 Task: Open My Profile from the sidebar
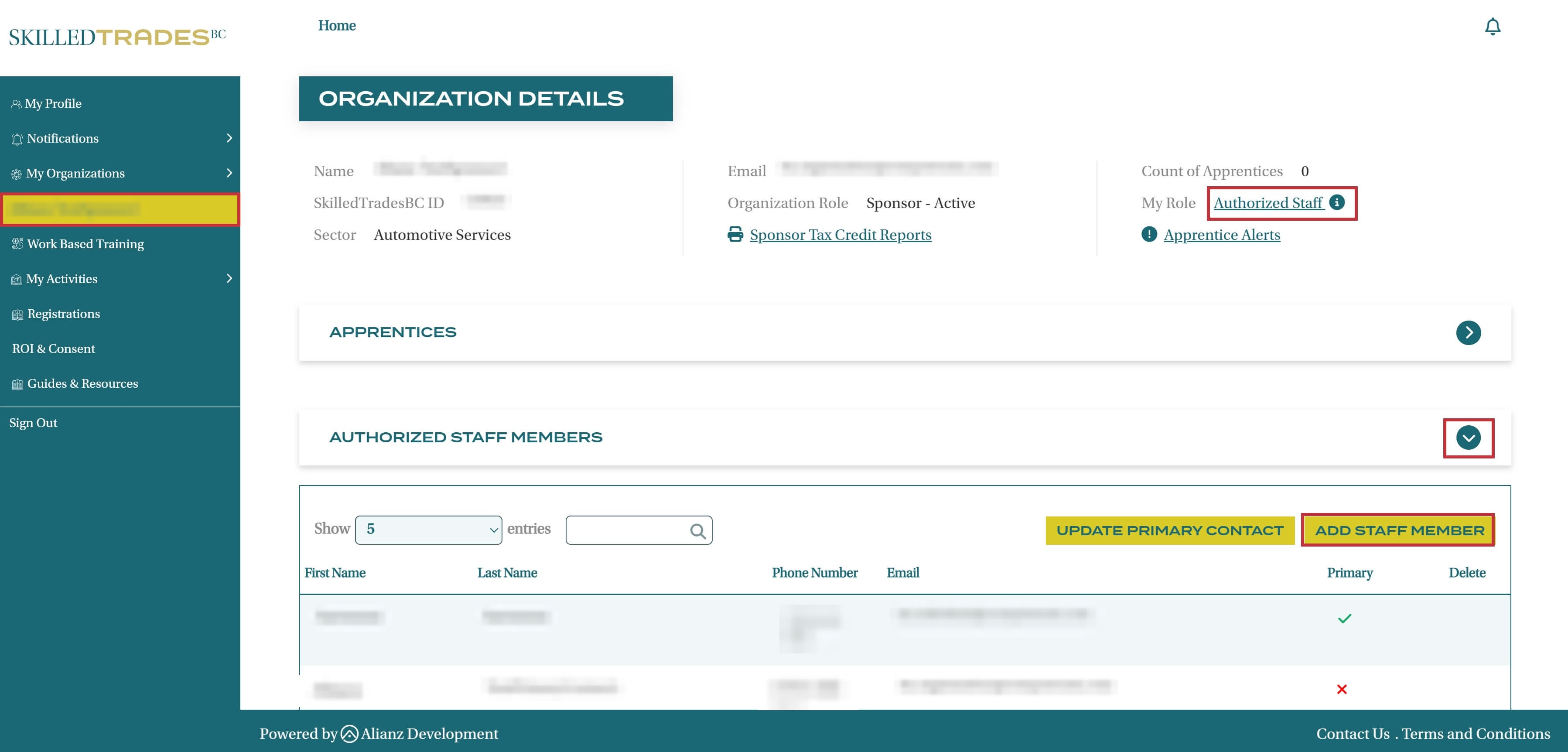pos(53,103)
